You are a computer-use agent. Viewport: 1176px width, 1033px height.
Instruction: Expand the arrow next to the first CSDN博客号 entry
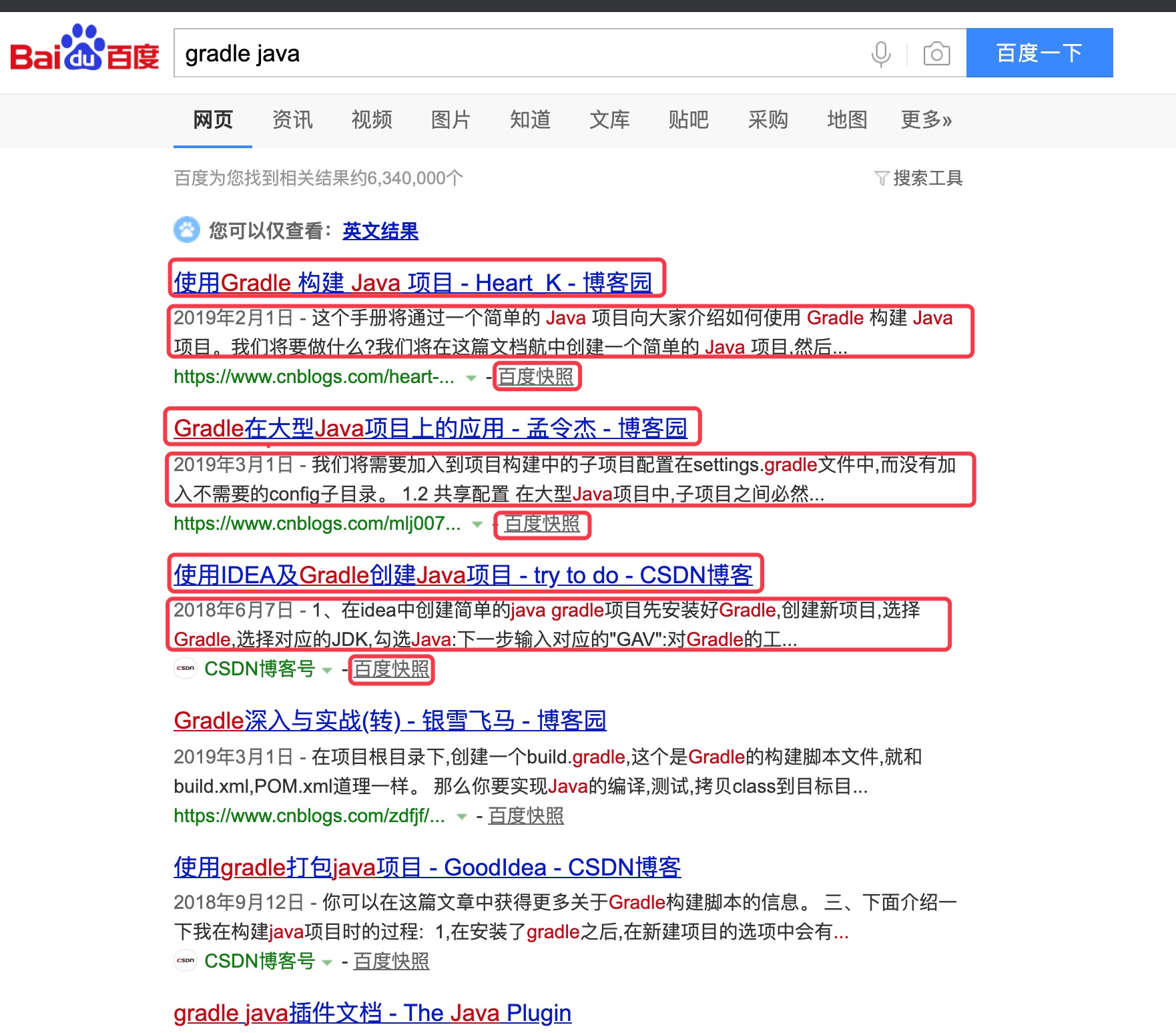point(327,670)
